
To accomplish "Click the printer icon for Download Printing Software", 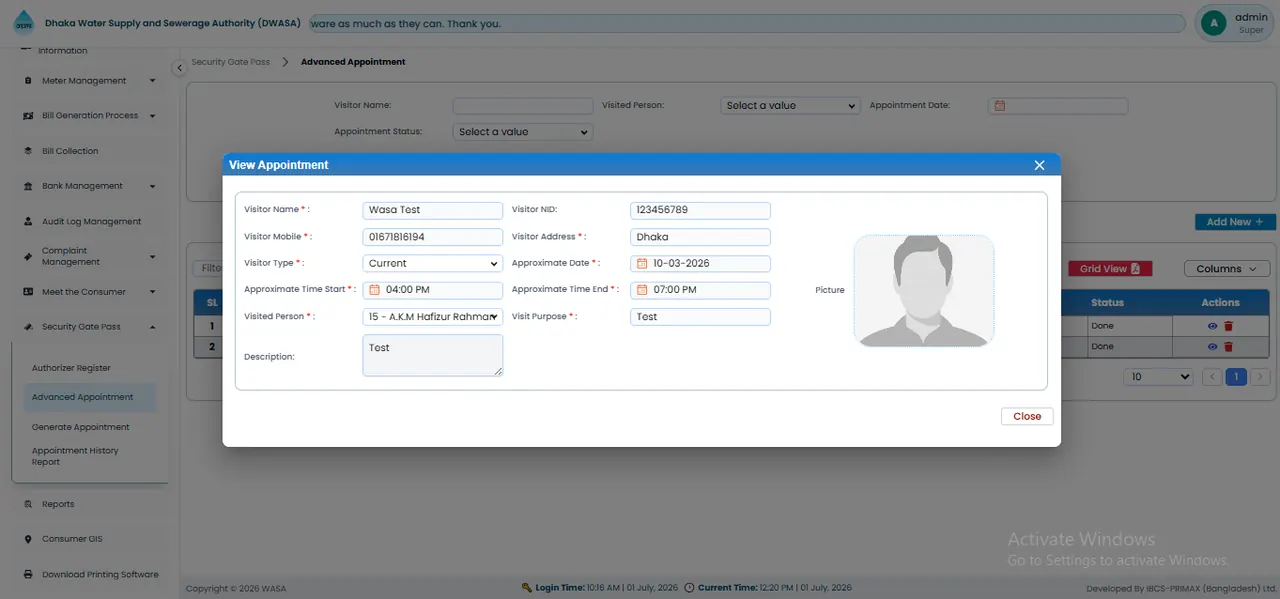I will [28, 575].
